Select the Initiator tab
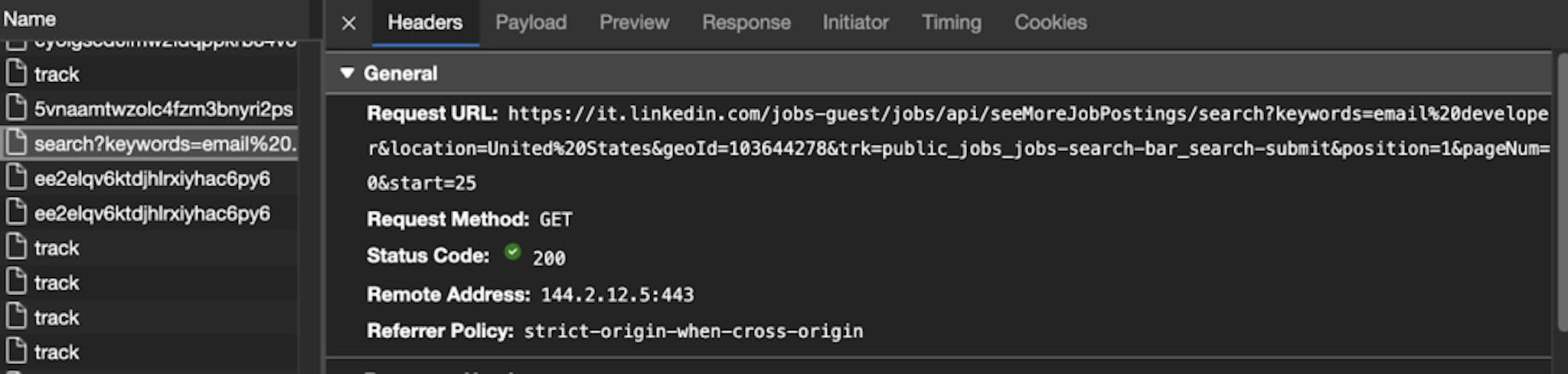 855,22
